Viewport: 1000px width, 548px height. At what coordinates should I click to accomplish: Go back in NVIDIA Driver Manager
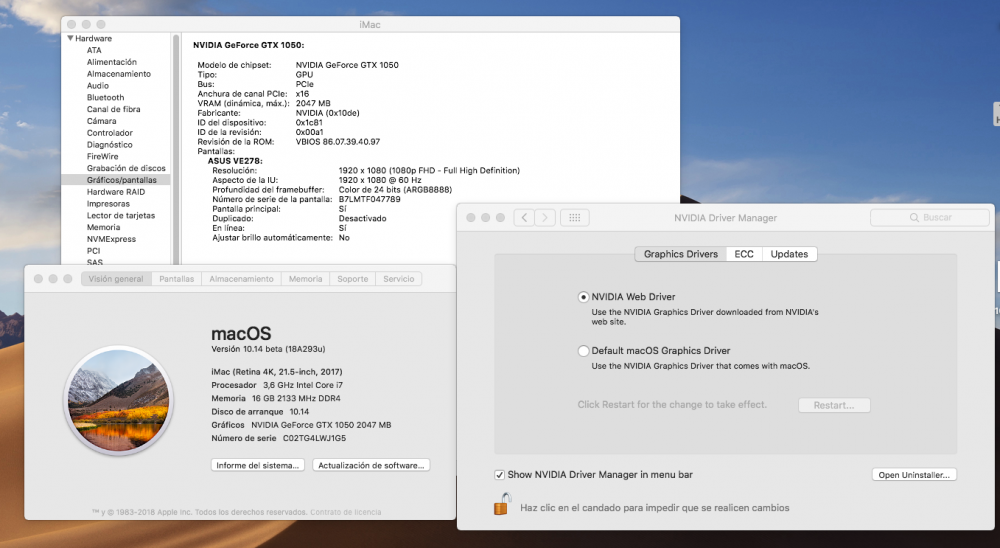524,218
